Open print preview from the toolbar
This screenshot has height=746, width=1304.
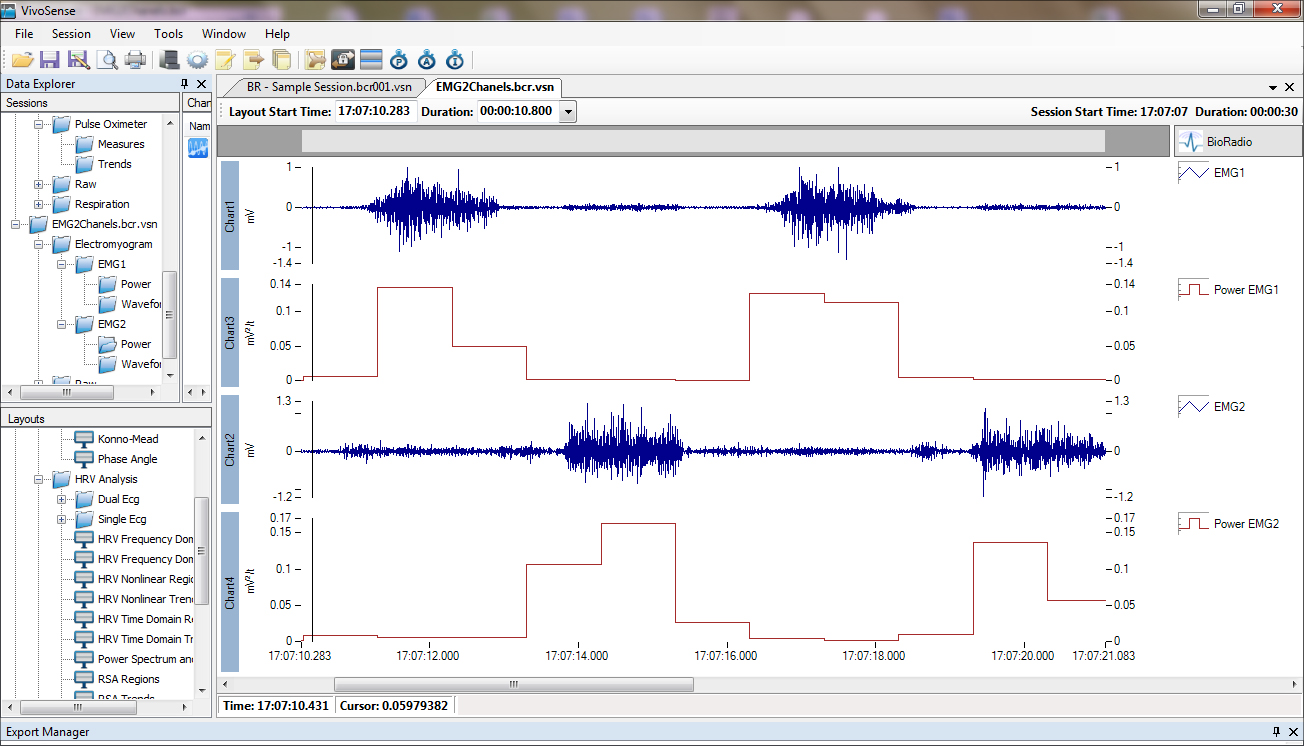coord(108,60)
